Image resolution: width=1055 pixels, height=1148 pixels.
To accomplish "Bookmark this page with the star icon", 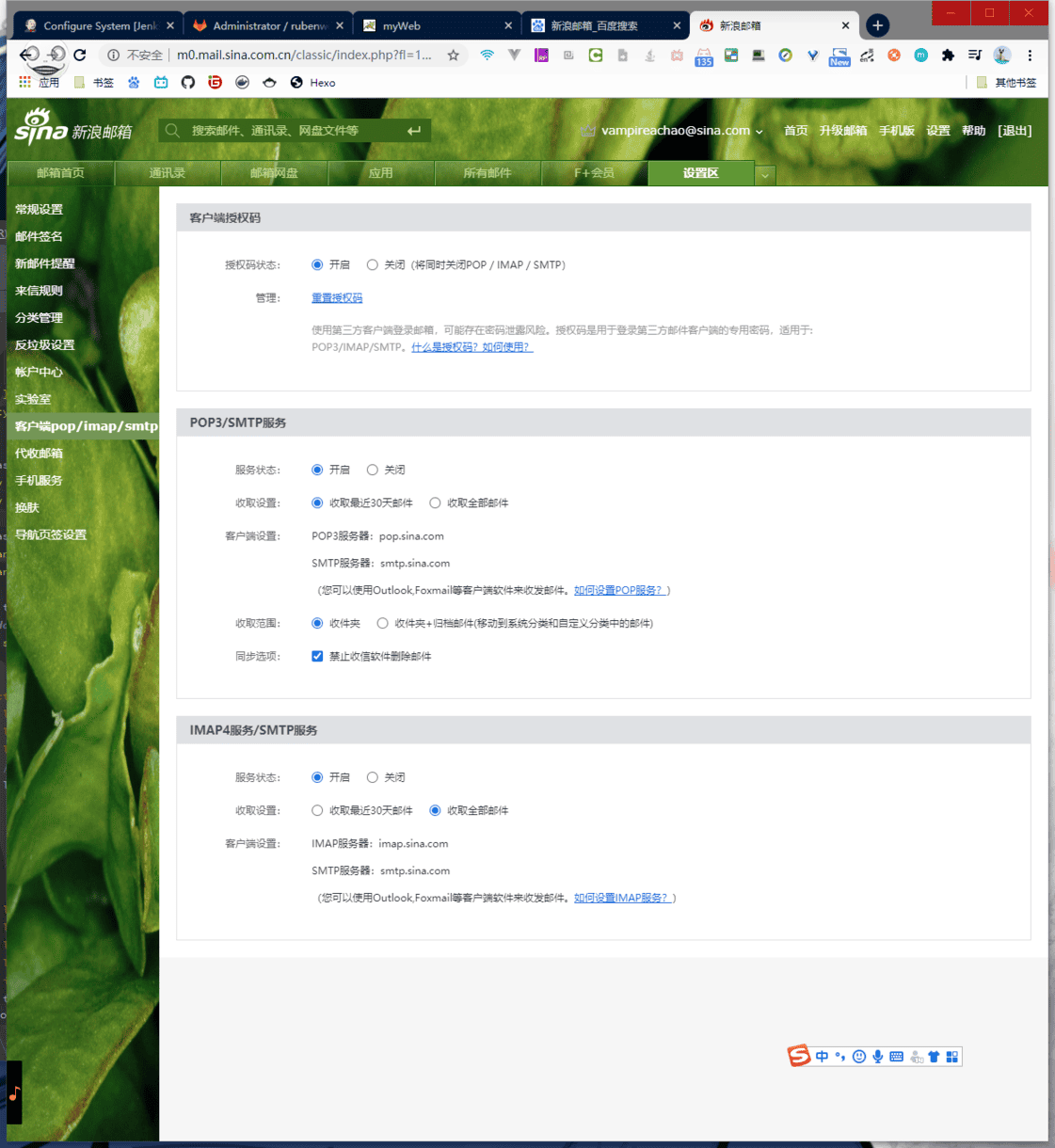I will pos(453,56).
